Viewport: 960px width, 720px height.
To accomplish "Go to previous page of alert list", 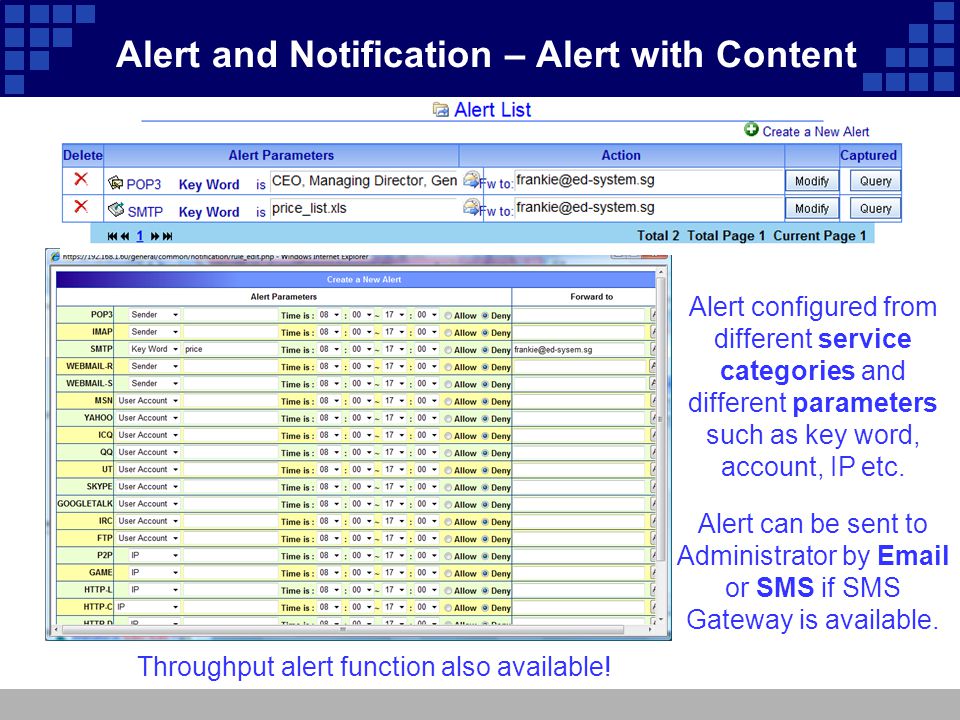I will pos(125,236).
